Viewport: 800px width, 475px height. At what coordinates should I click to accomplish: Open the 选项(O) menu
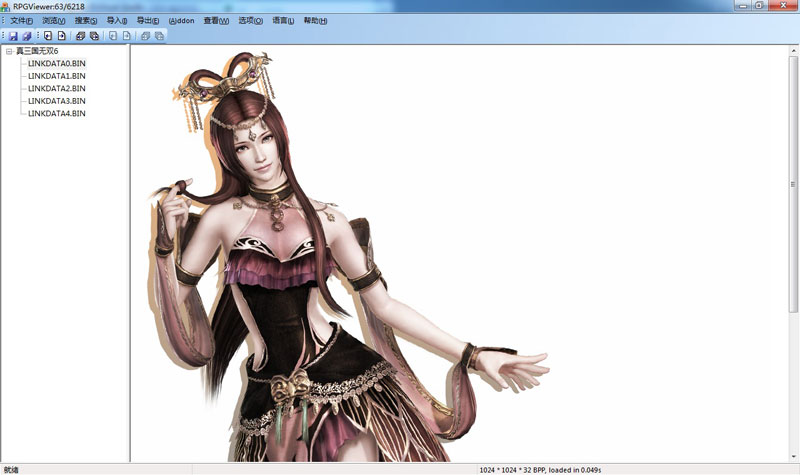(252, 21)
